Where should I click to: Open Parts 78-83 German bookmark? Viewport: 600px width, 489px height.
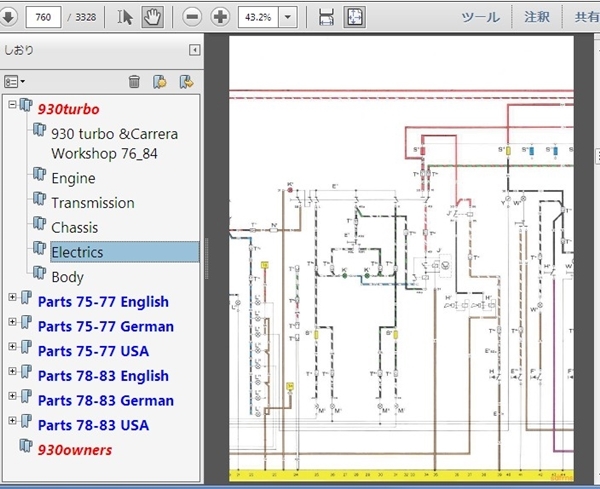[x=106, y=401]
